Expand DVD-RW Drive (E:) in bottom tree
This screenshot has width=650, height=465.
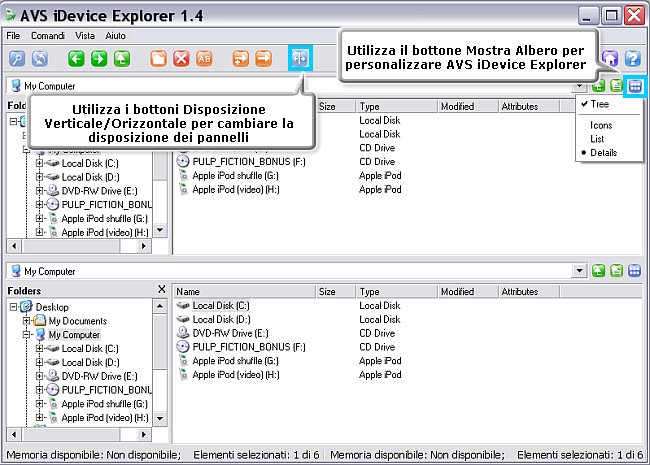tap(39, 376)
